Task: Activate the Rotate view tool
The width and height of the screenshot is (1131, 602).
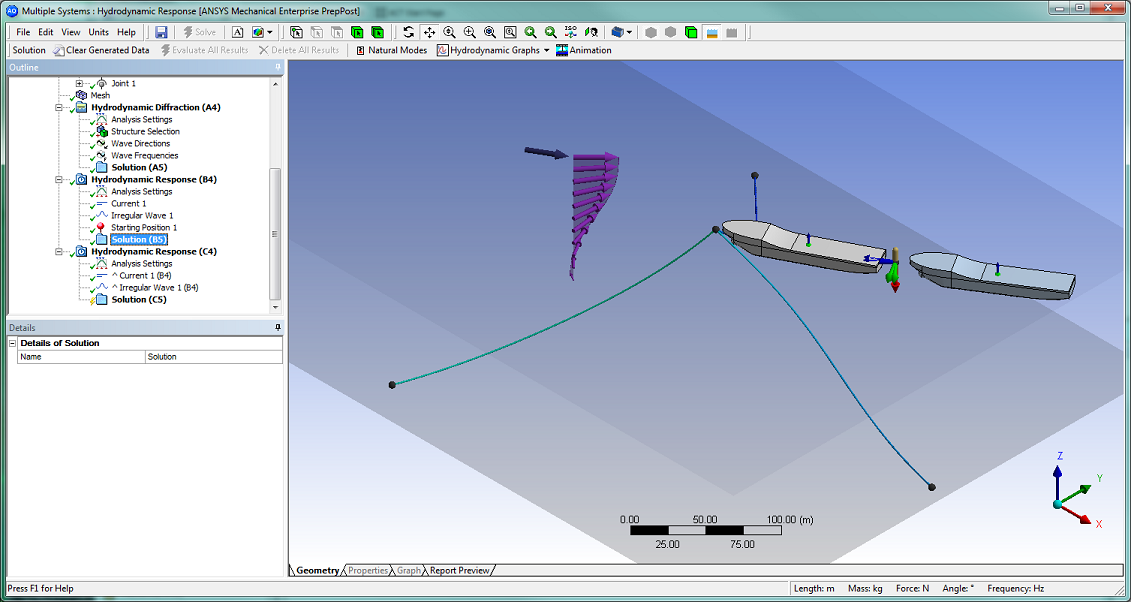Action: coord(409,31)
